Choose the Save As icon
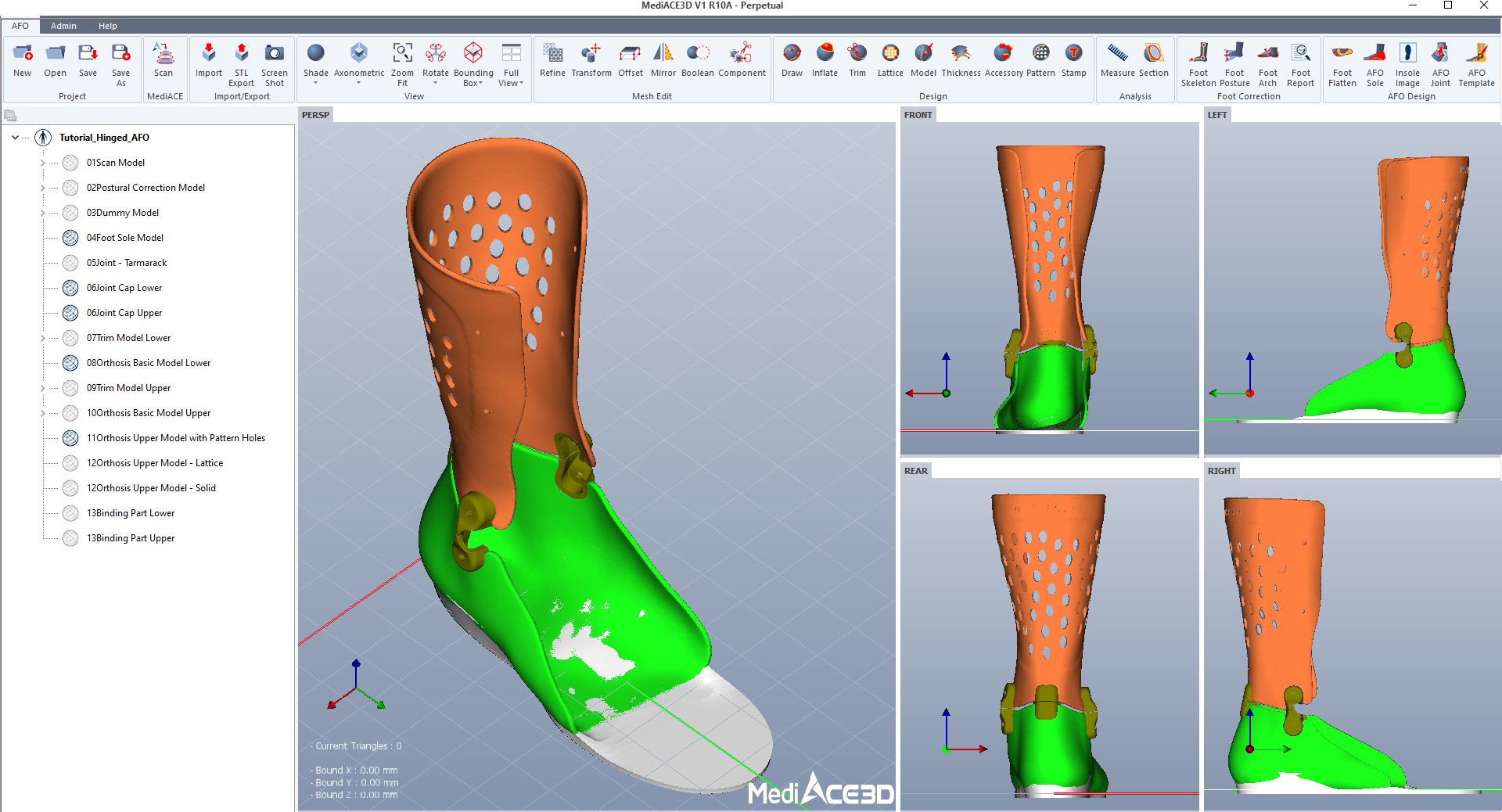 [120, 65]
